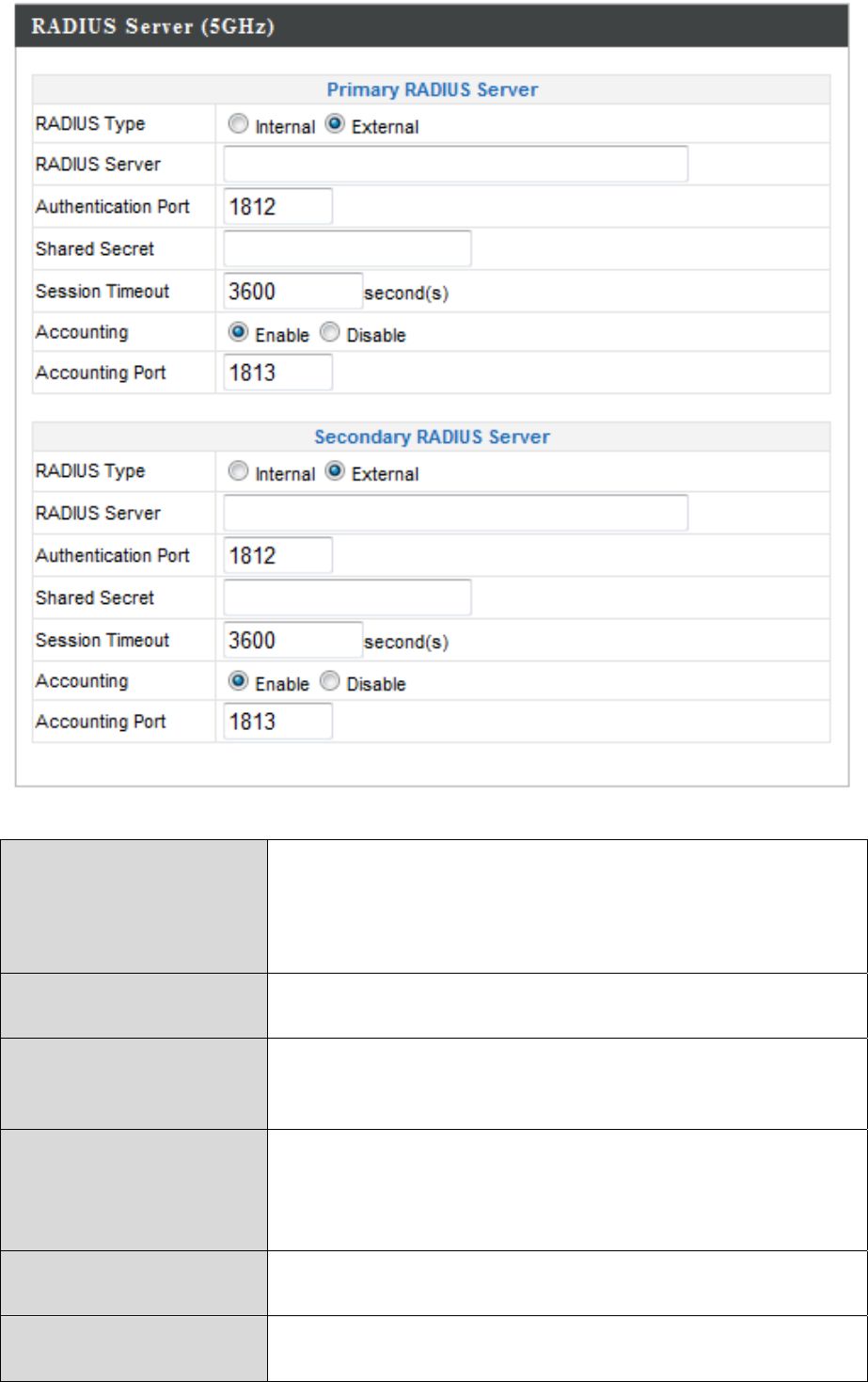The width and height of the screenshot is (868, 1382).
Task: Click the Secondary RADIUS Server address field
Action: pyautogui.click(x=455, y=513)
